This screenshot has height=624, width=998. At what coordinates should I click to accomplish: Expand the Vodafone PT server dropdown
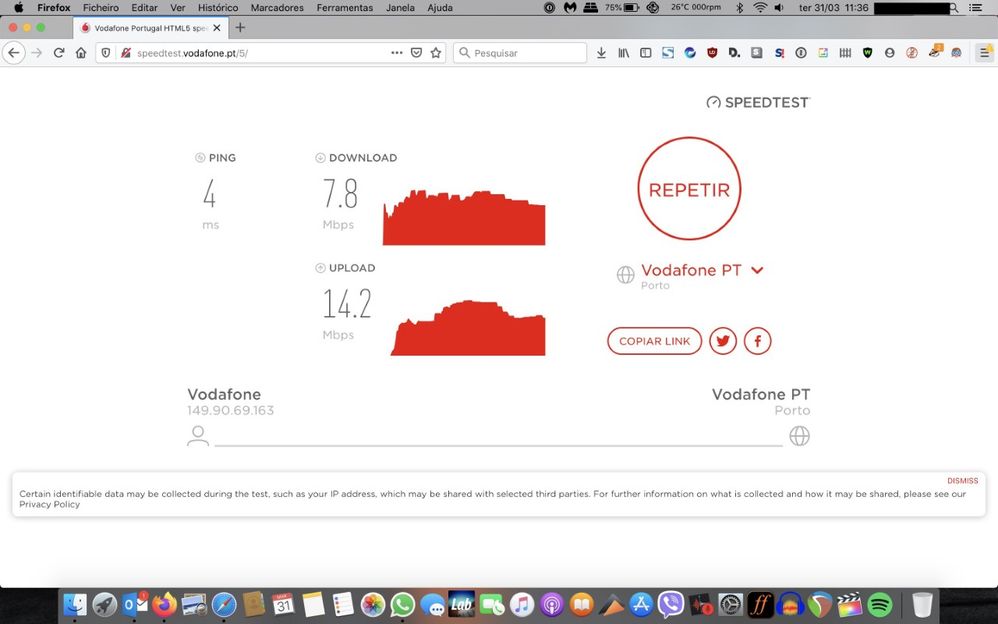(757, 270)
